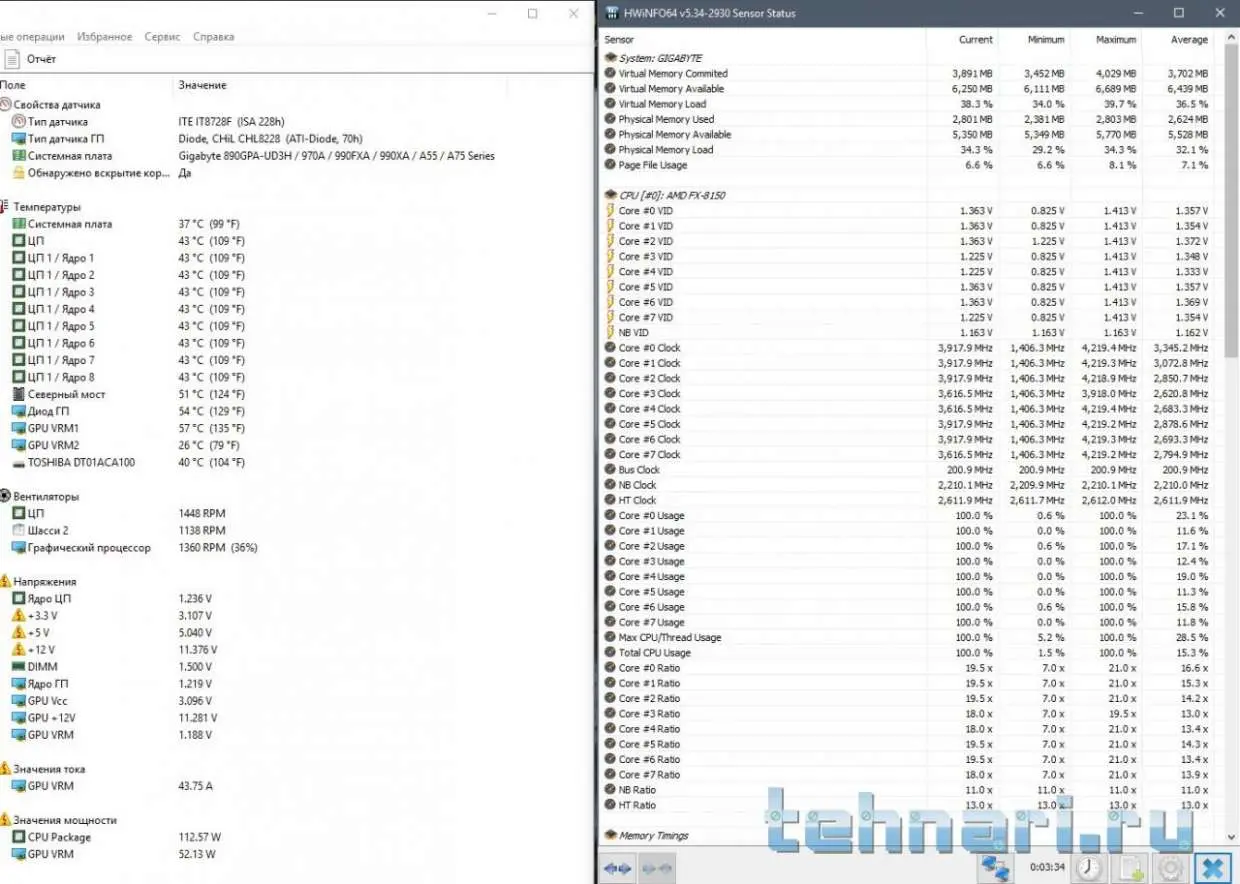This screenshot has height=884, width=1240.
Task: Click the DIMM memory module icon
Action: click(x=19, y=666)
